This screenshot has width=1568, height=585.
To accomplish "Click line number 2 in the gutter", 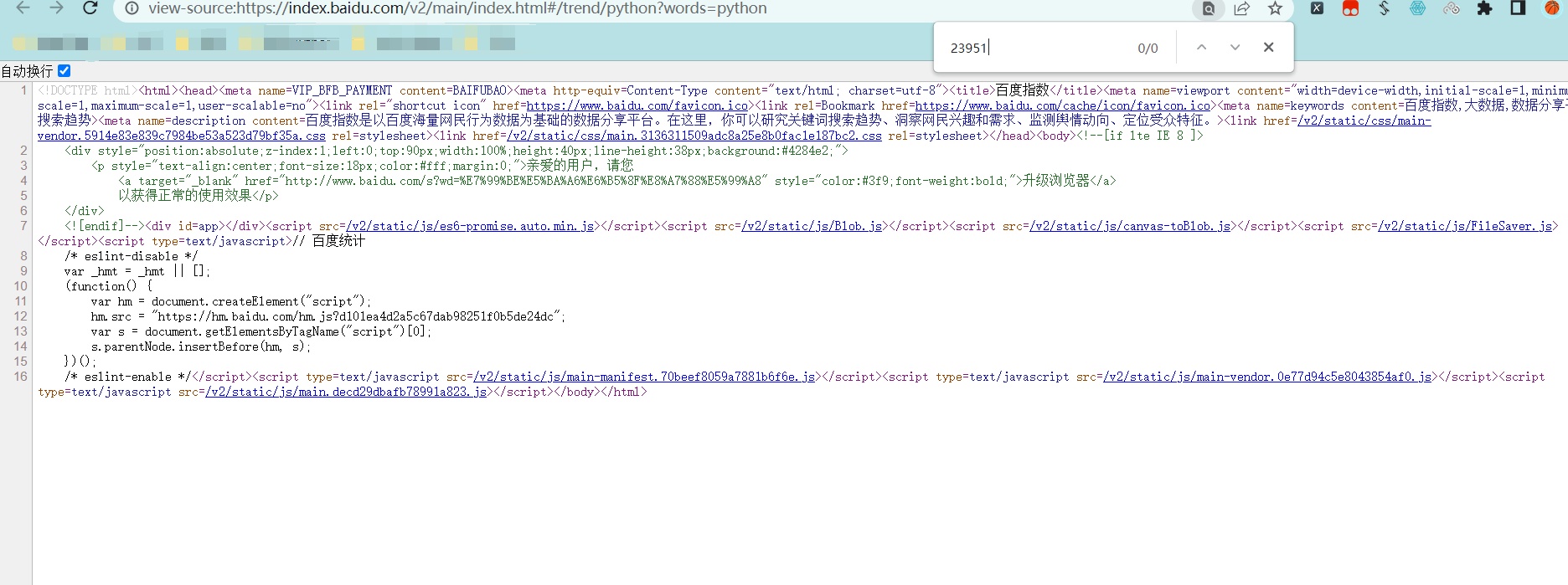I will pos(23,151).
